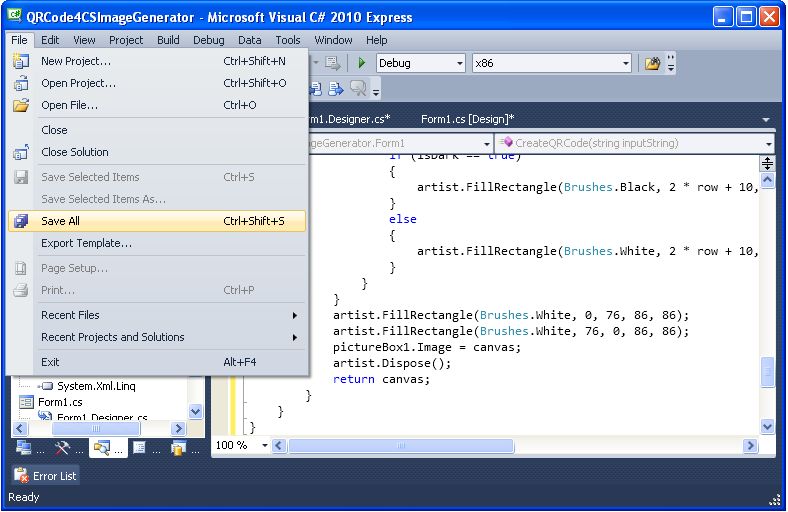Open the Toolbox panel tab with hammer icon
The image size is (788, 512).
coord(61,448)
